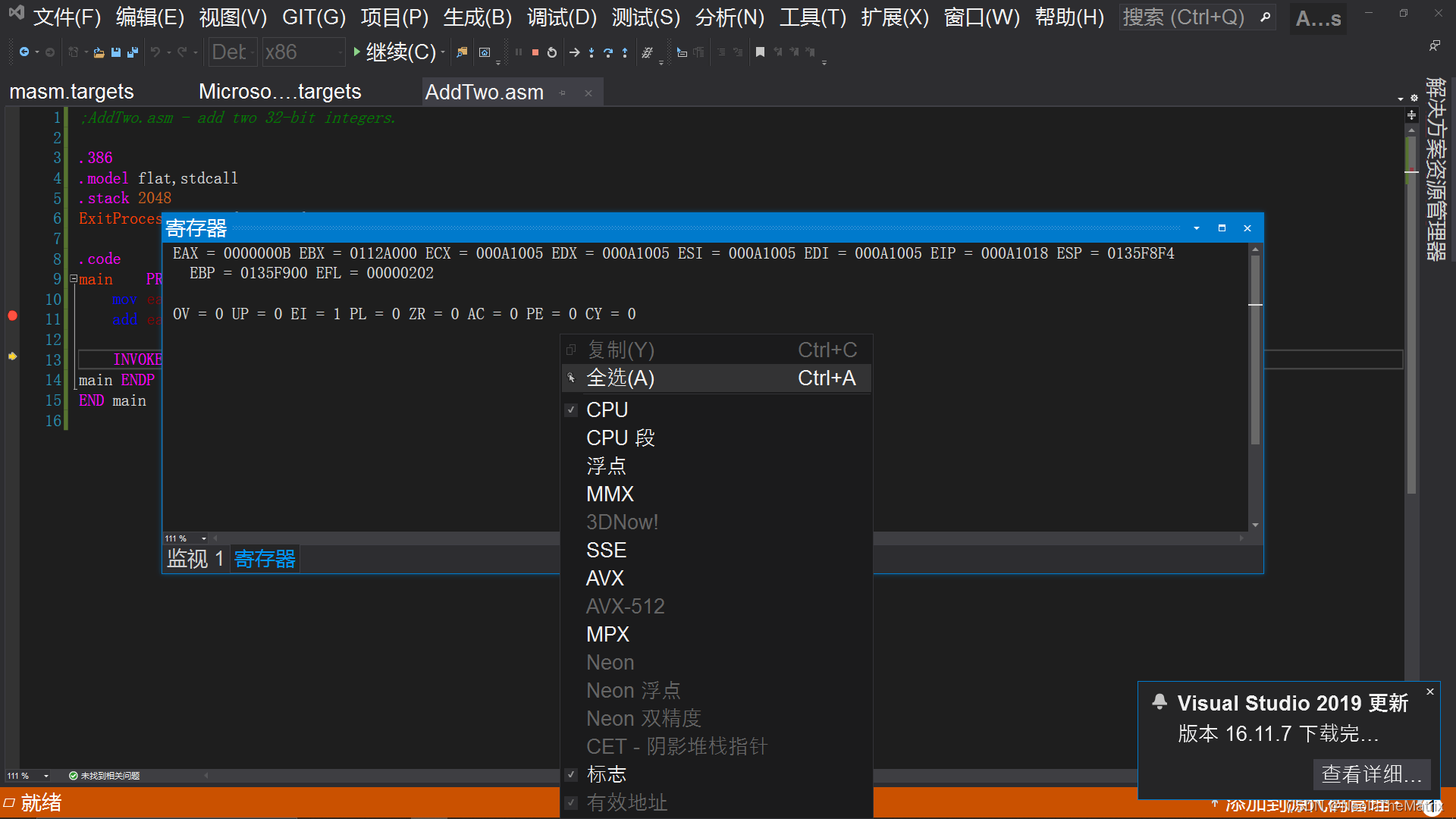Click the save all files icon
This screenshot has height=819, width=1456.
coord(133,52)
